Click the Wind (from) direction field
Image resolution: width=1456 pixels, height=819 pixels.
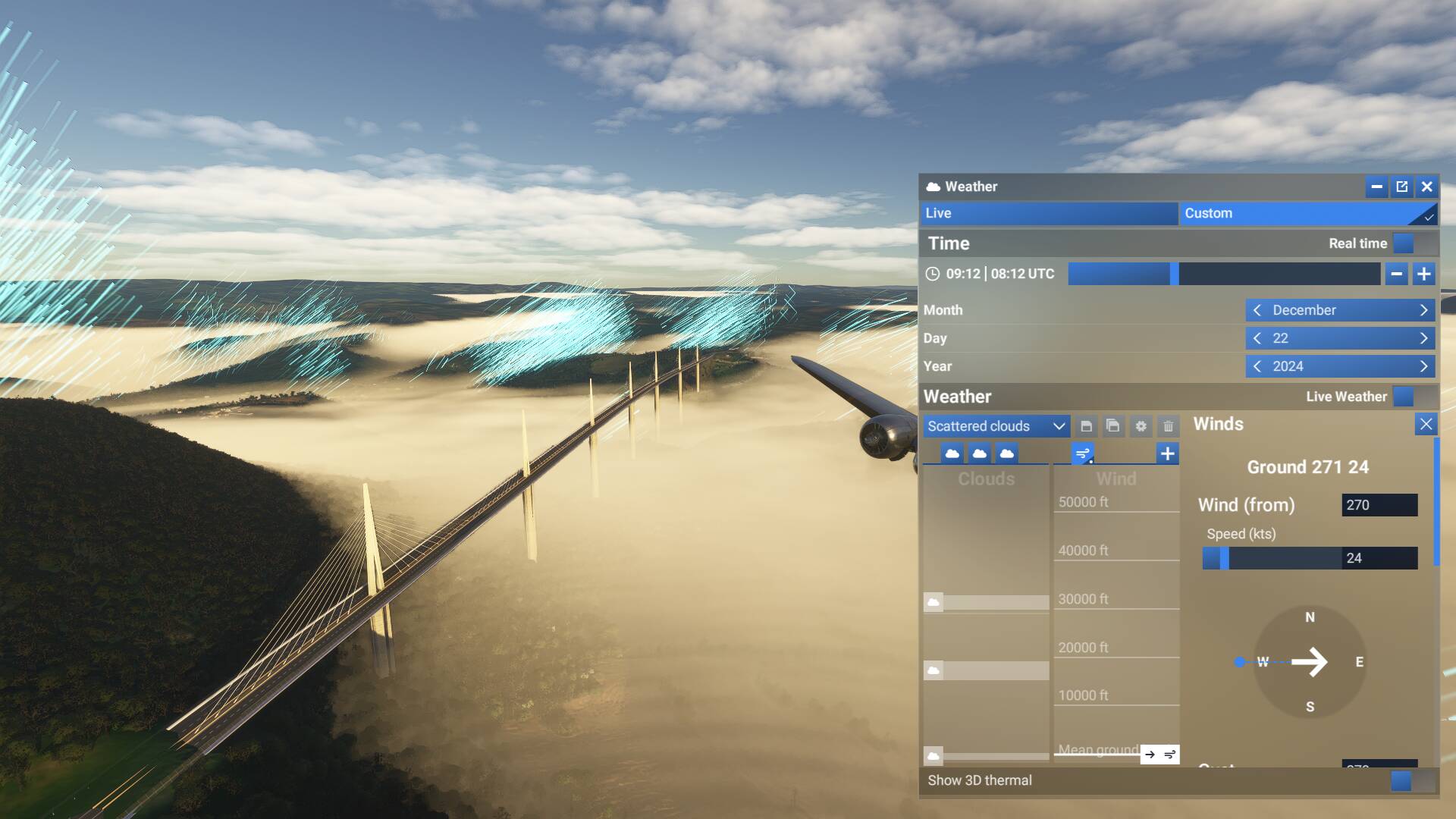tap(1379, 505)
